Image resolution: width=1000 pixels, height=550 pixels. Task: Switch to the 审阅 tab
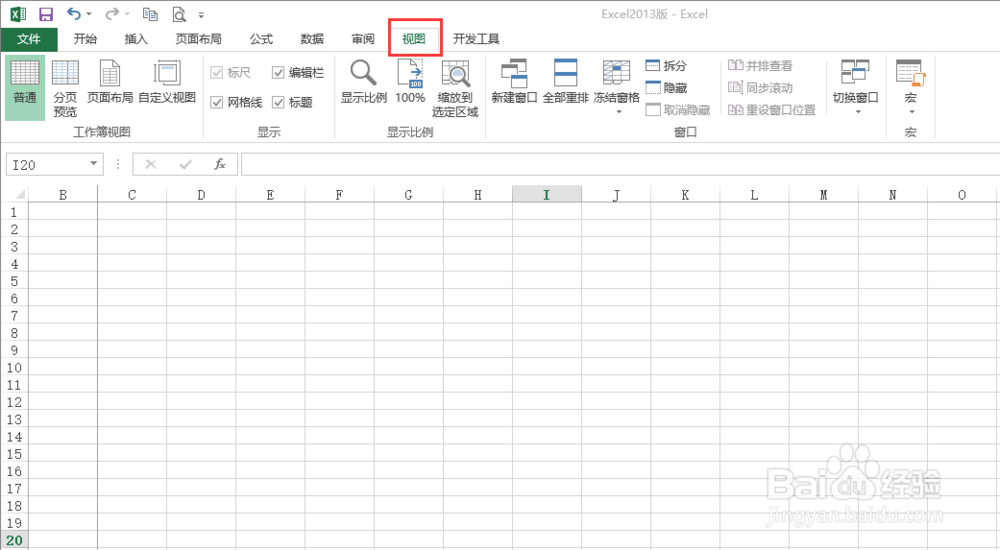coord(363,39)
